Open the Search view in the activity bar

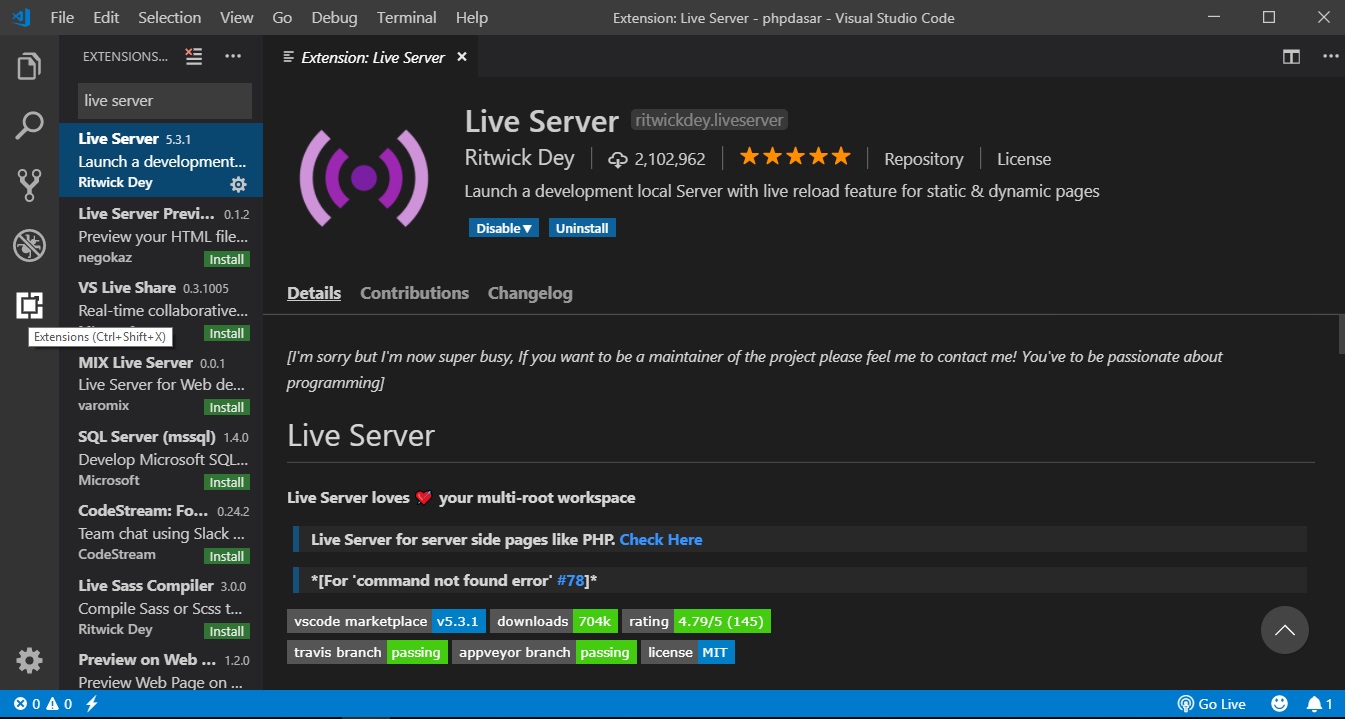pyautogui.click(x=29, y=126)
